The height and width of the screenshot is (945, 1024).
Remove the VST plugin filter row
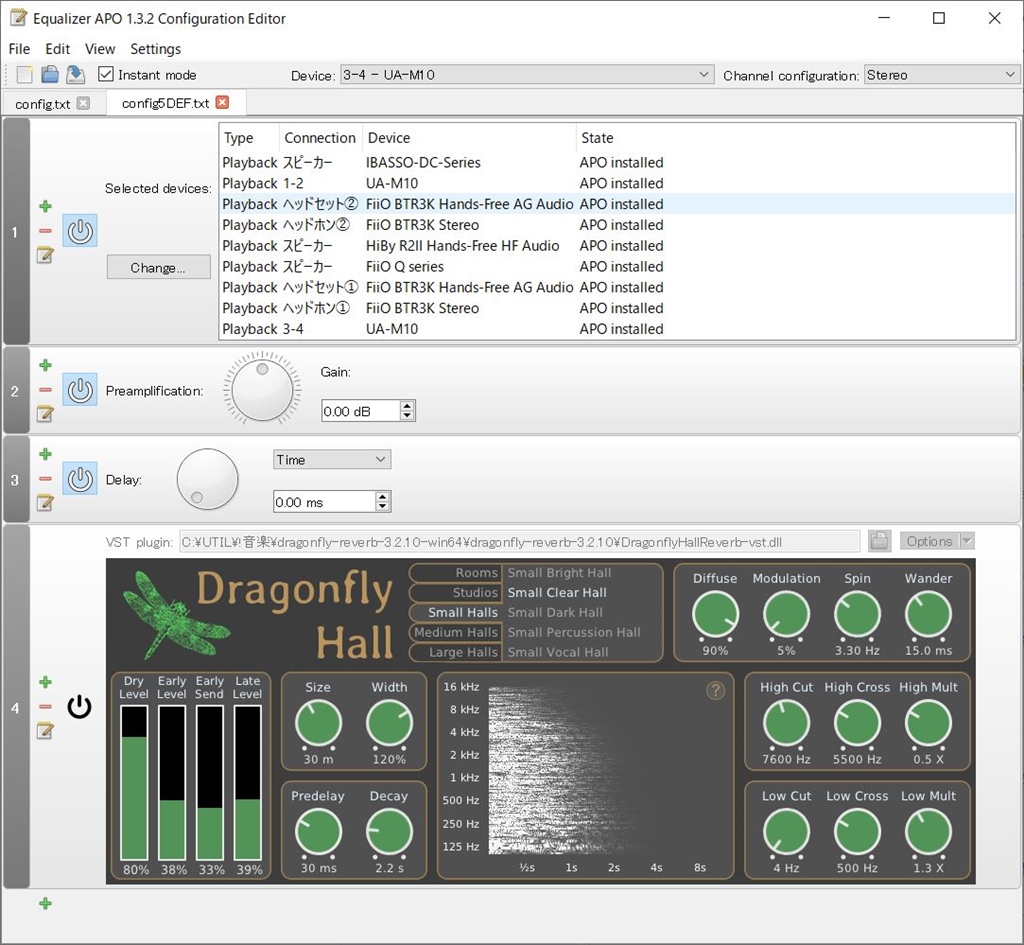point(45,707)
